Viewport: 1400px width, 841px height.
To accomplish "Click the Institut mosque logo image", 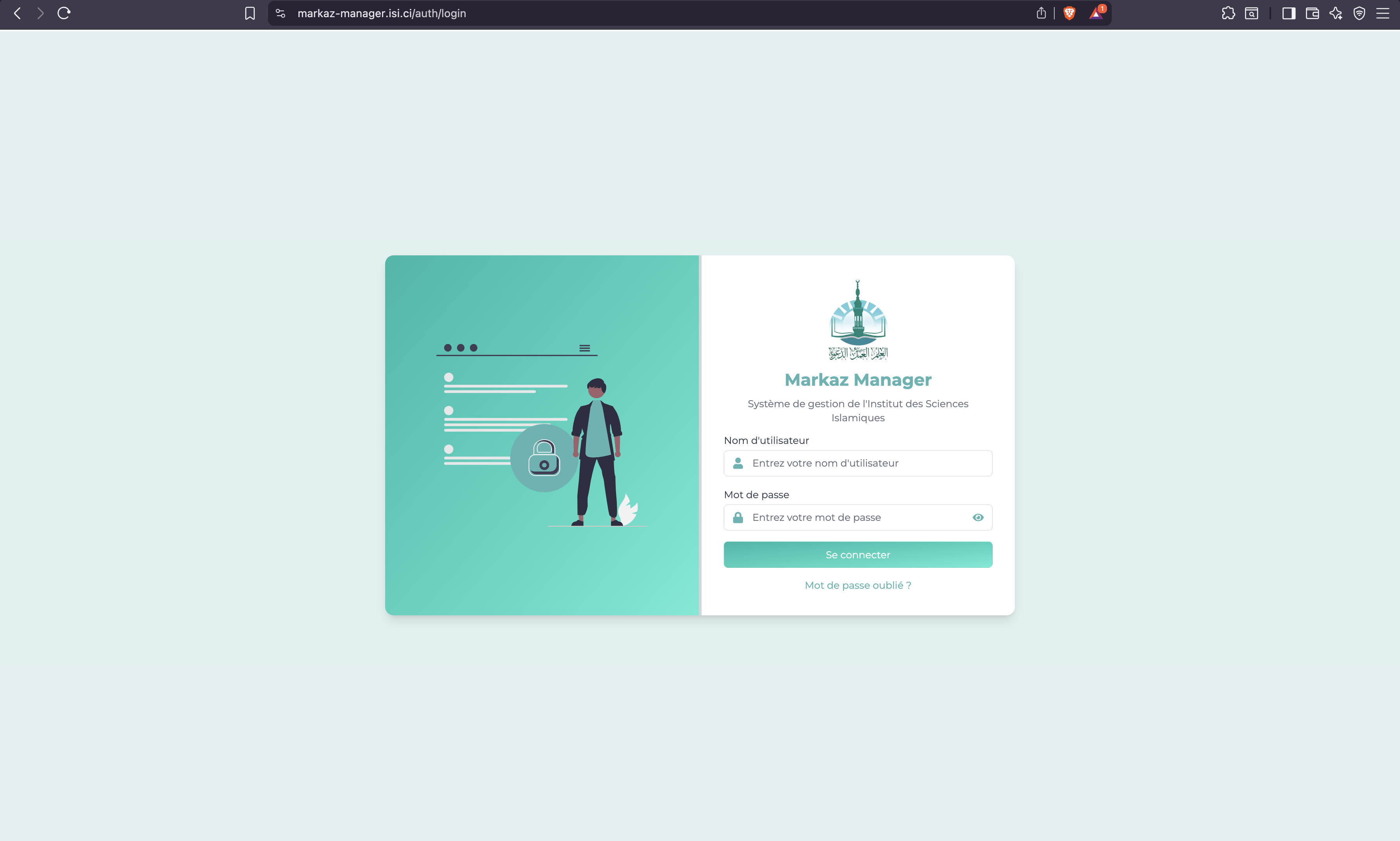I will (857, 320).
